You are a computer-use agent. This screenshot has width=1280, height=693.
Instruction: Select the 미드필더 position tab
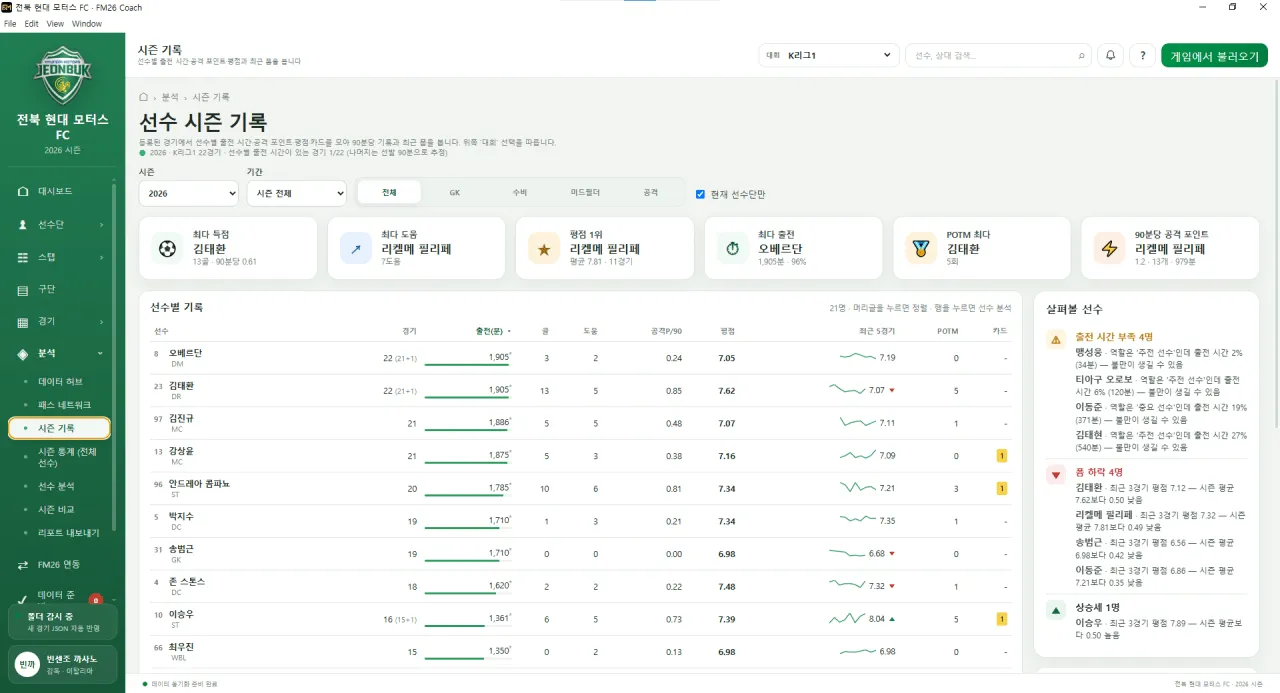(x=585, y=192)
